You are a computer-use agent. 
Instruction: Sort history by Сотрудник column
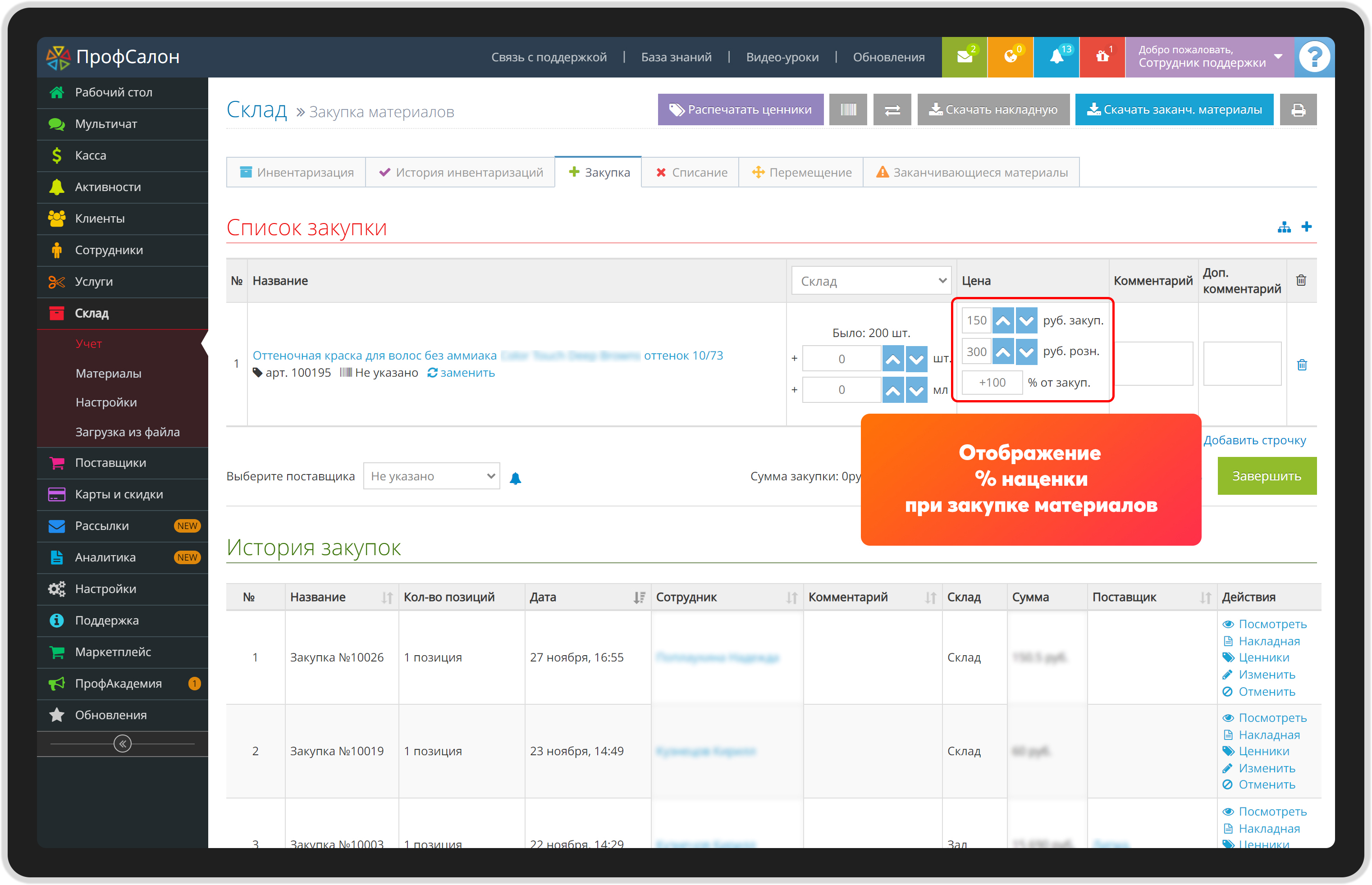point(791,598)
